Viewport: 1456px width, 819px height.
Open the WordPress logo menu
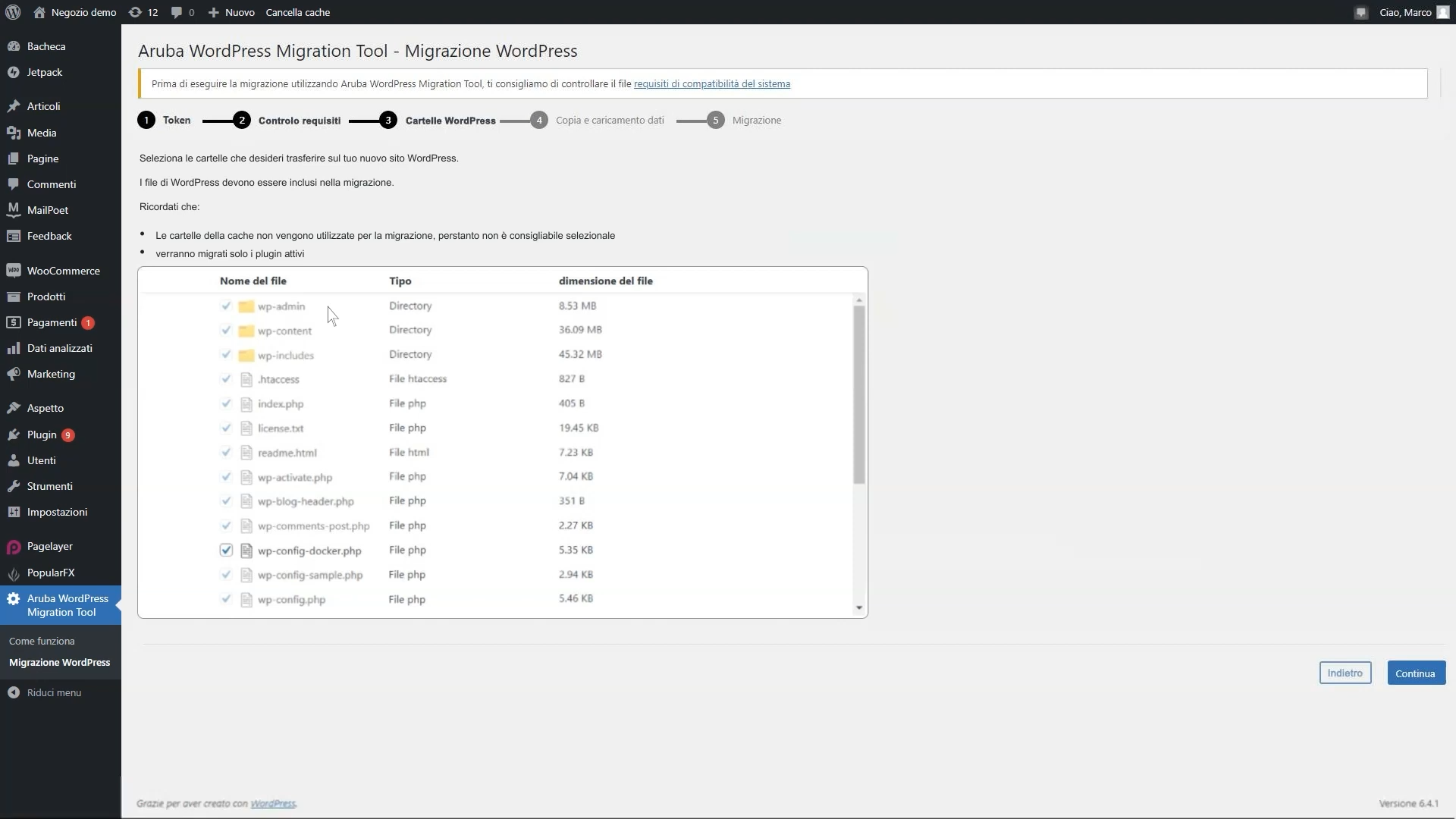tap(13, 12)
